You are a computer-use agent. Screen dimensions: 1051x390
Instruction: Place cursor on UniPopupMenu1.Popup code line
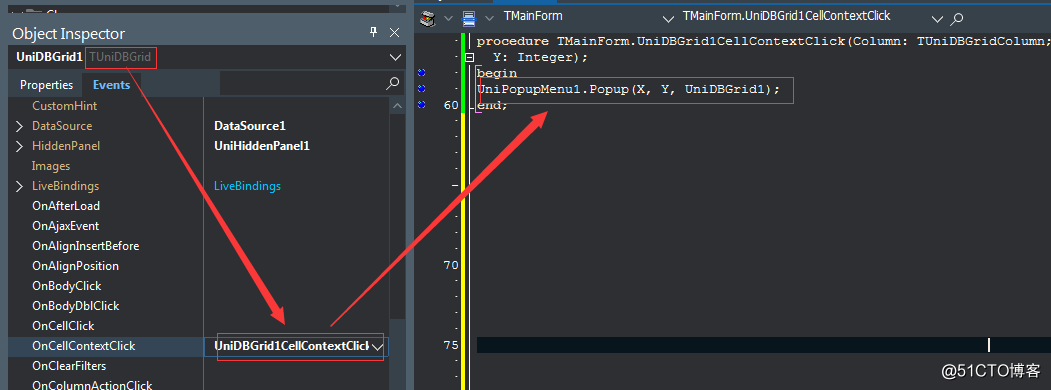pyautogui.click(x=629, y=89)
